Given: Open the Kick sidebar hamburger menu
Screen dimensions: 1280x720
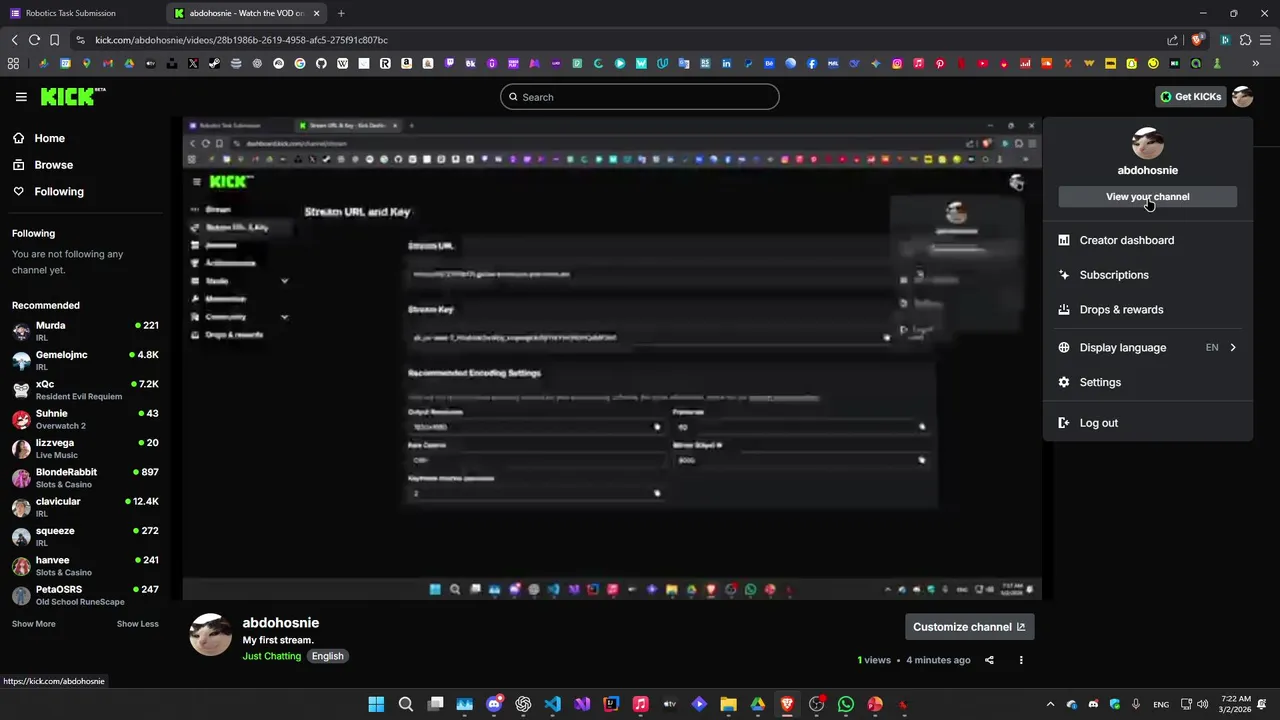Looking at the screenshot, I should point(21,97).
